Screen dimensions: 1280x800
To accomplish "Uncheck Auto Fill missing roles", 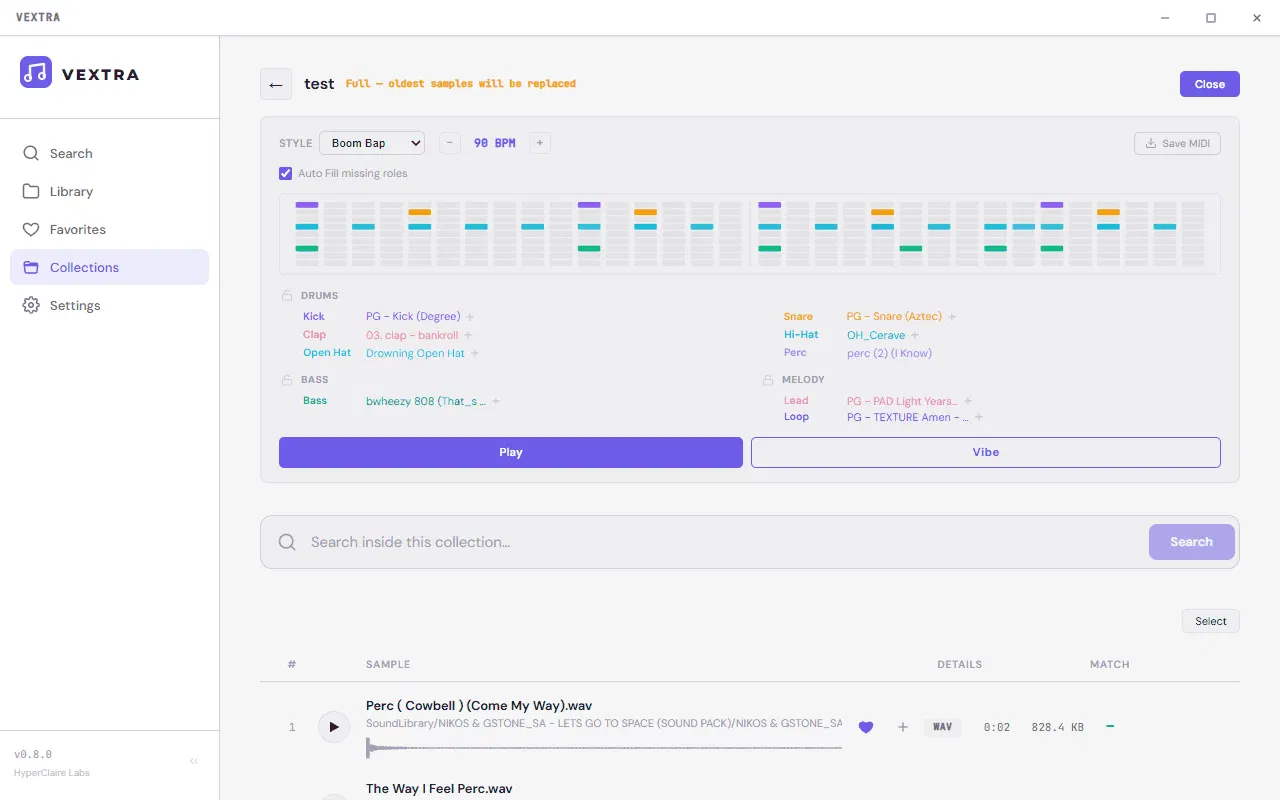I will (x=286, y=173).
